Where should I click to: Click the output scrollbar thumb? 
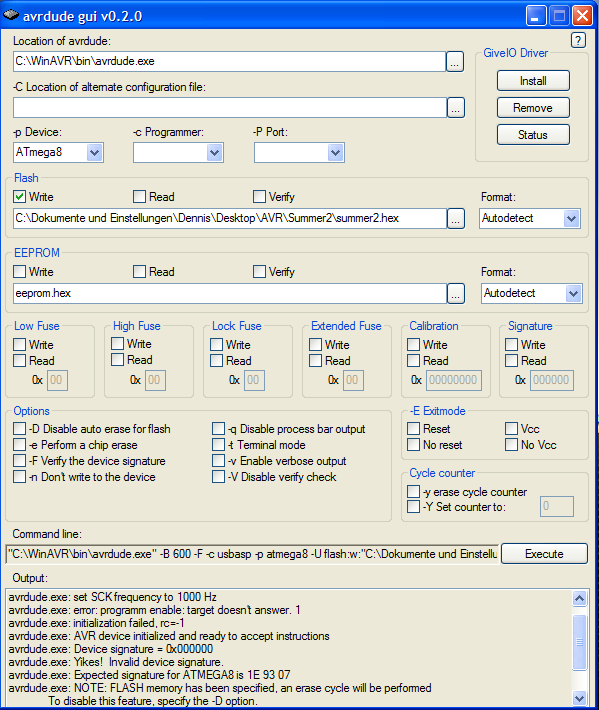point(580,642)
